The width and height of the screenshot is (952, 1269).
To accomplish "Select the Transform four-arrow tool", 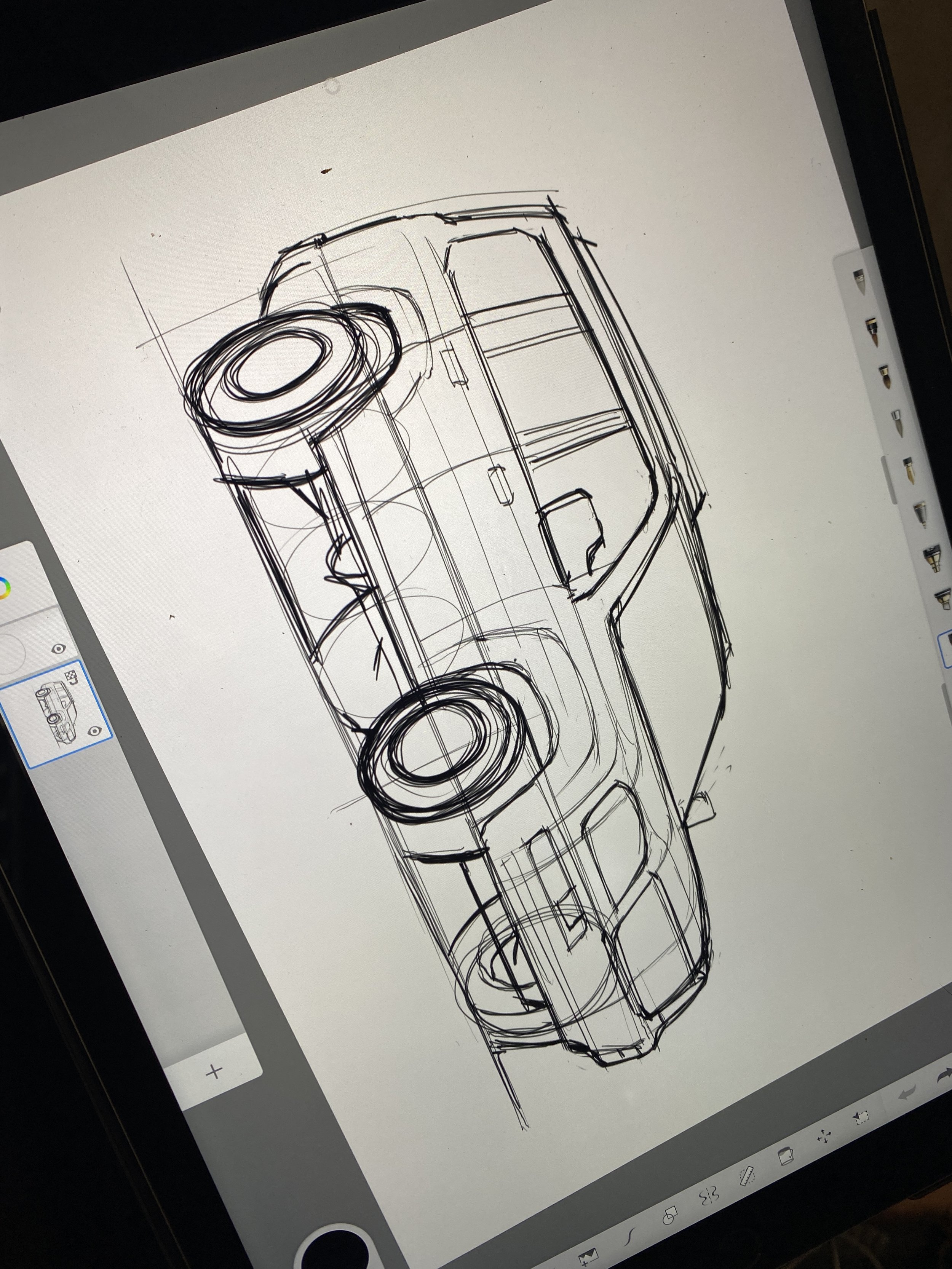I will point(824,1137).
